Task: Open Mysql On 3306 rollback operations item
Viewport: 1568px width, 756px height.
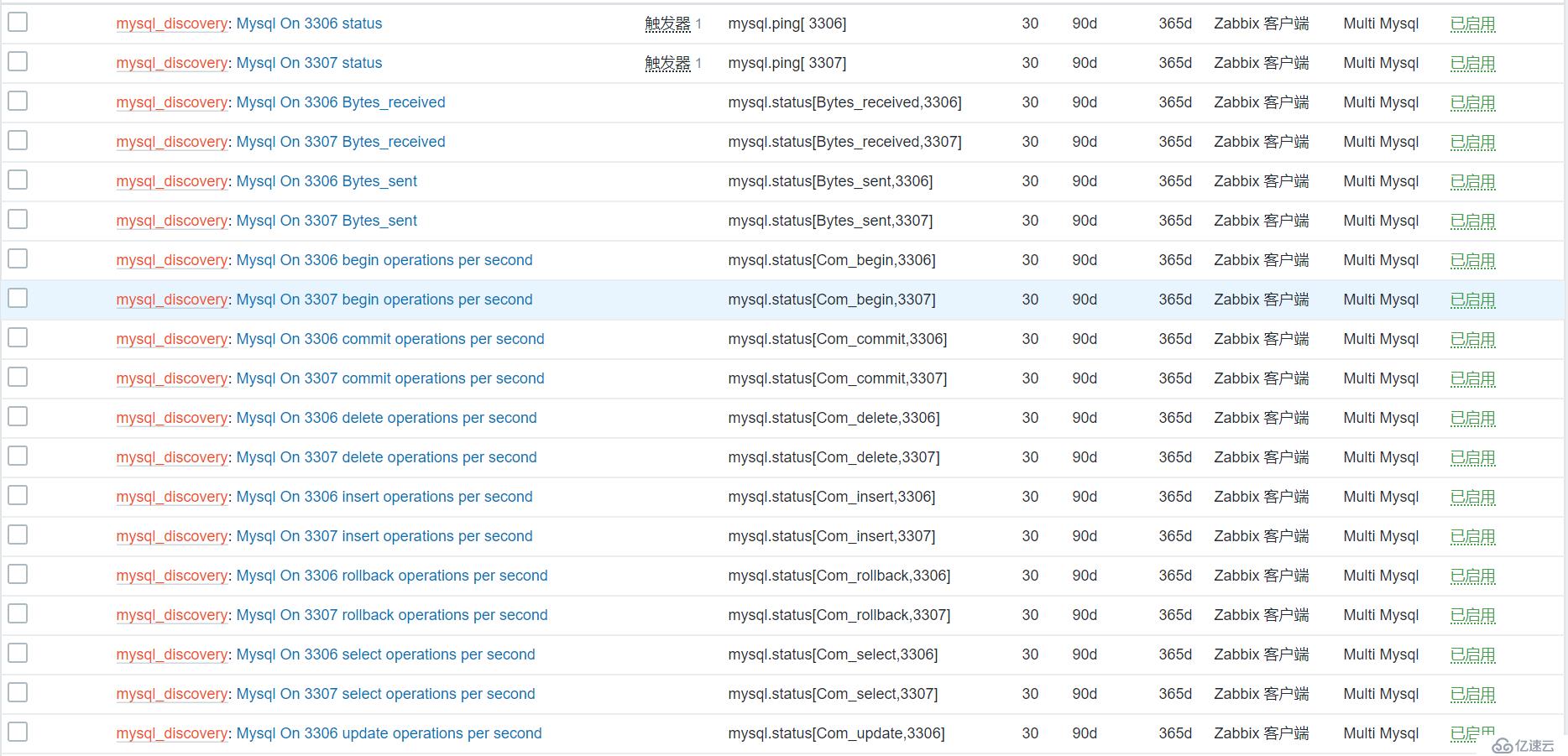Action: pos(392,576)
